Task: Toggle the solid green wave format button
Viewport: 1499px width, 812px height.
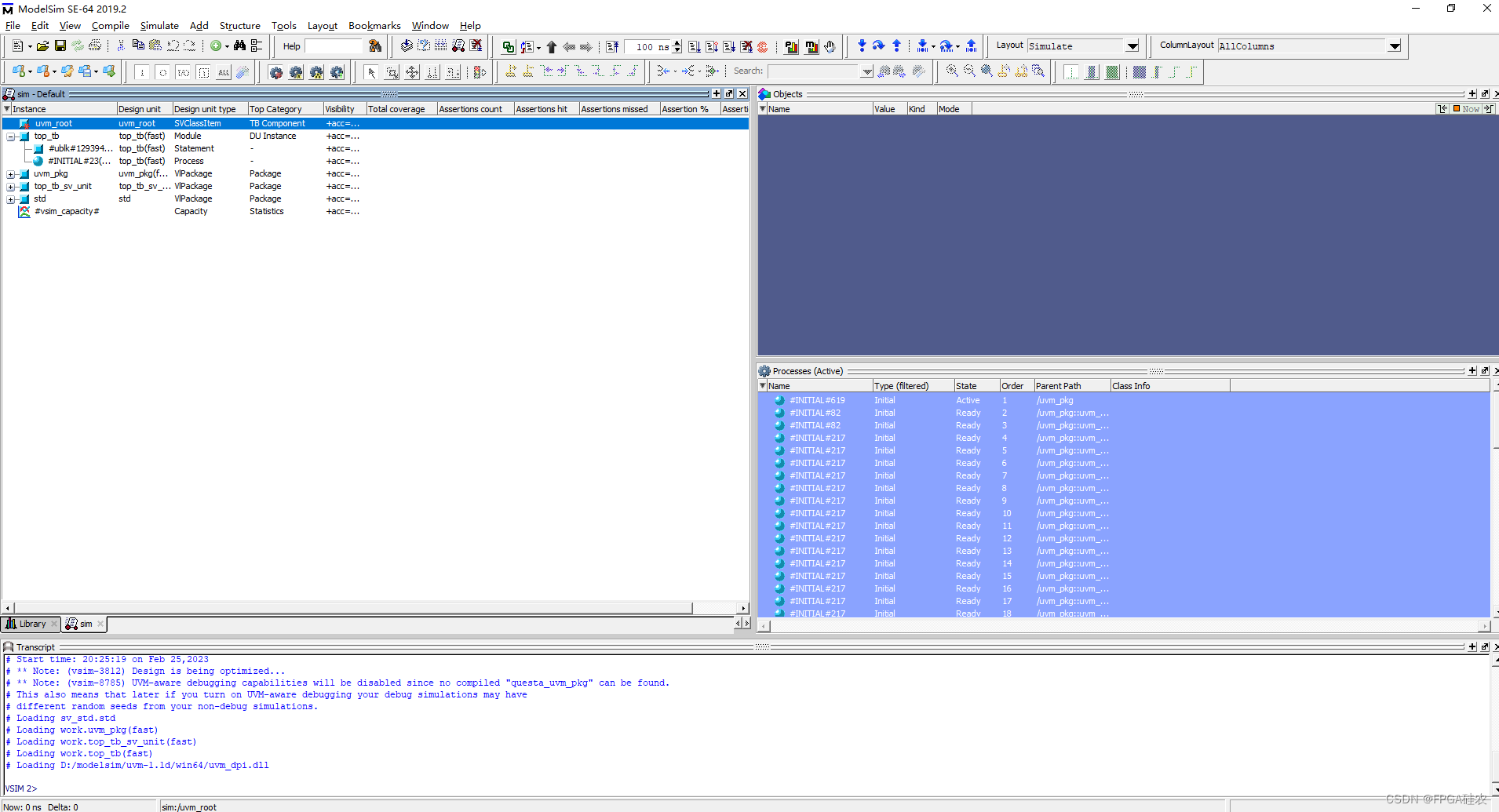Action: 1112,72
